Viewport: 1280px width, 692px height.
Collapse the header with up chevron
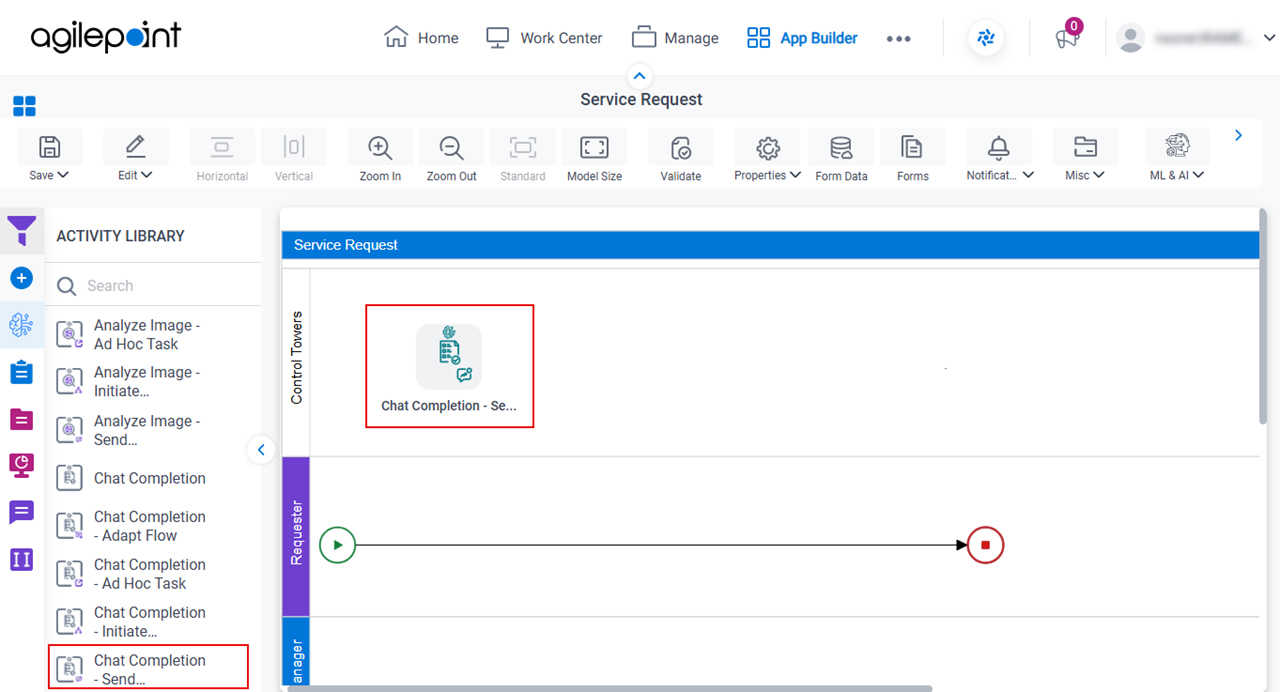pos(639,75)
